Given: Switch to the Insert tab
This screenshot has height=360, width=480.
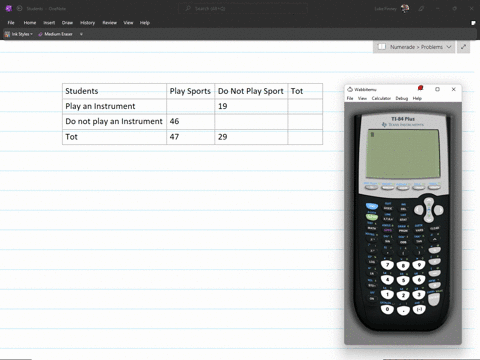Looking at the screenshot, I should (49, 23).
